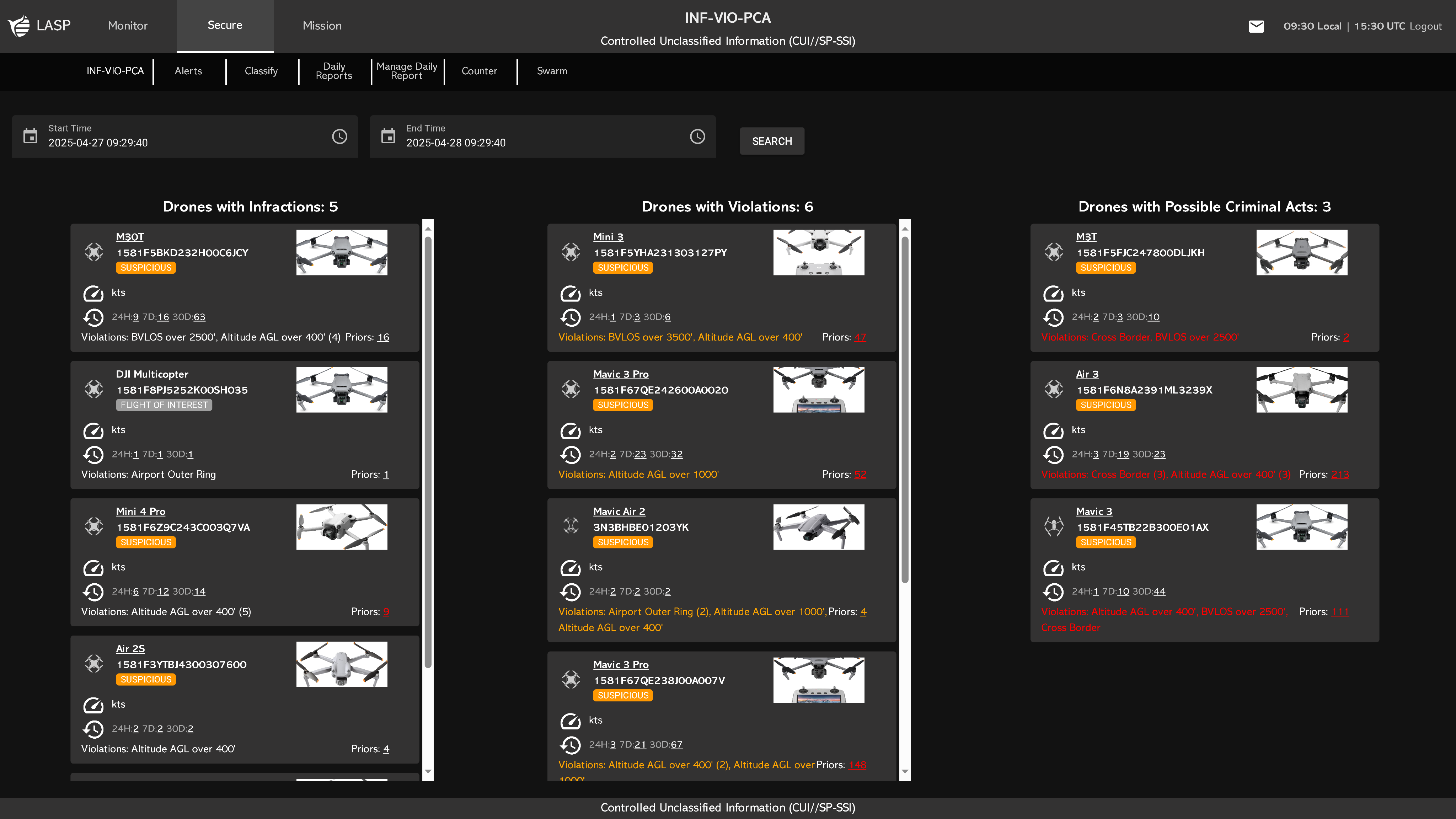The height and width of the screenshot is (819, 1456).
Task: Click up arrow of Violations scrollbar
Action: [x=905, y=229]
